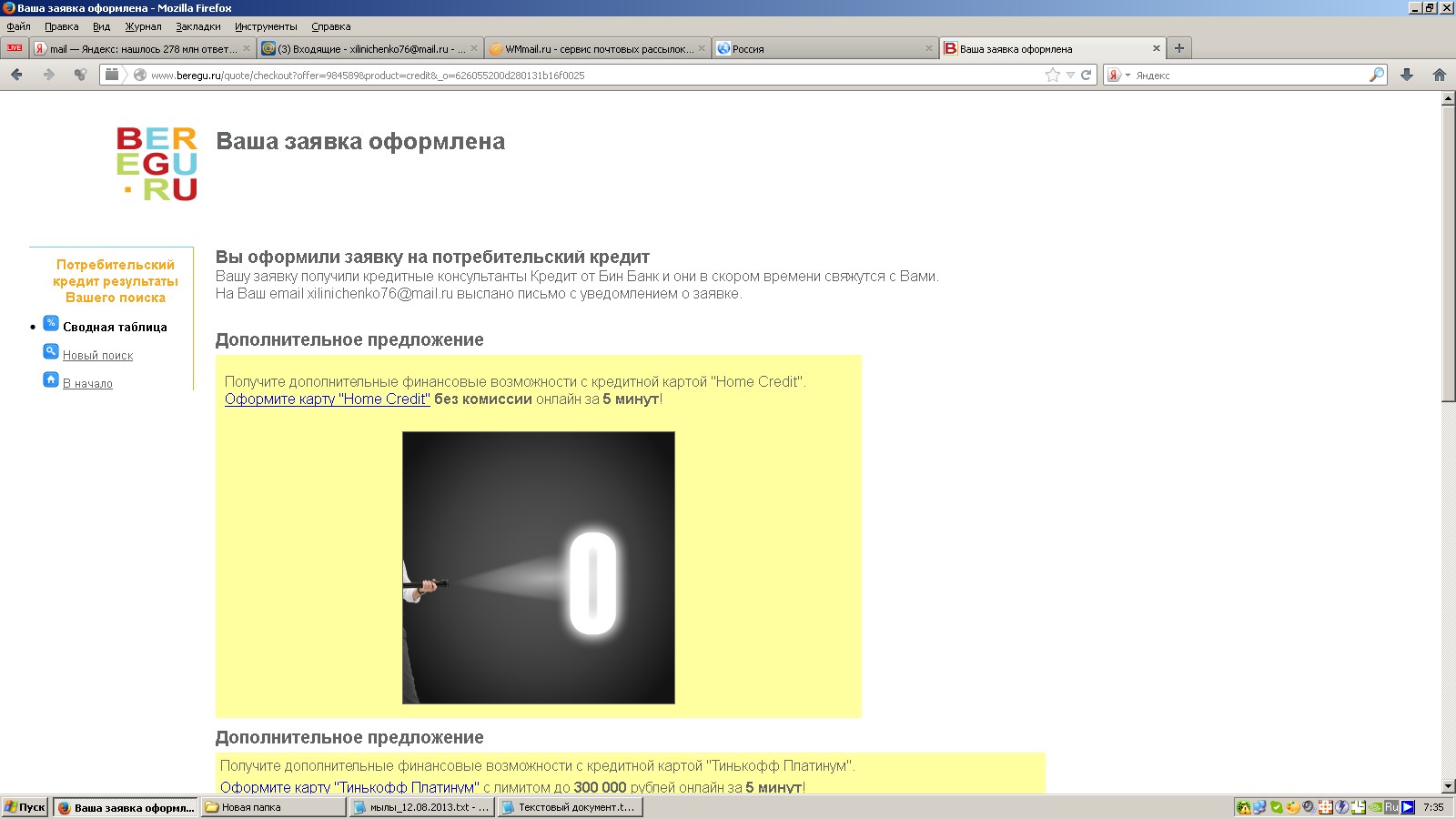Image resolution: width=1456 pixels, height=819 pixels.
Task: Click the scrollbar down arrow
Action: point(1449,786)
